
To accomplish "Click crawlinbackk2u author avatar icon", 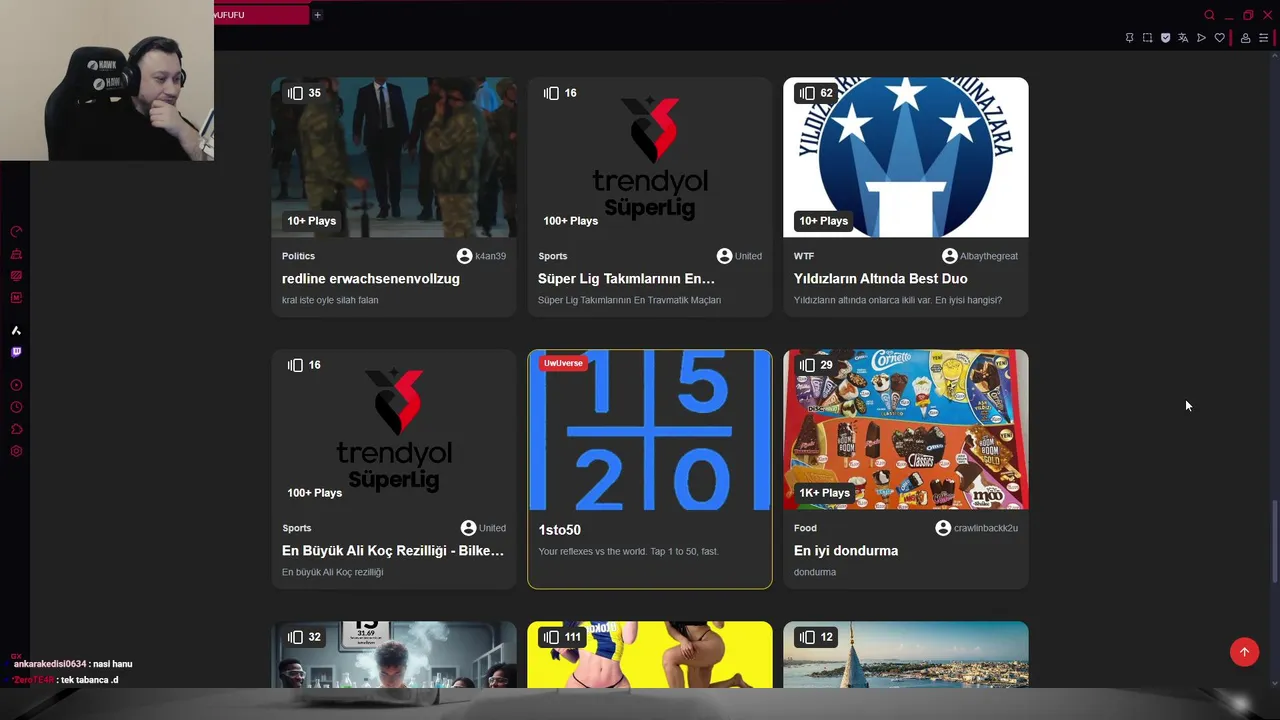I will pyautogui.click(x=943, y=528).
